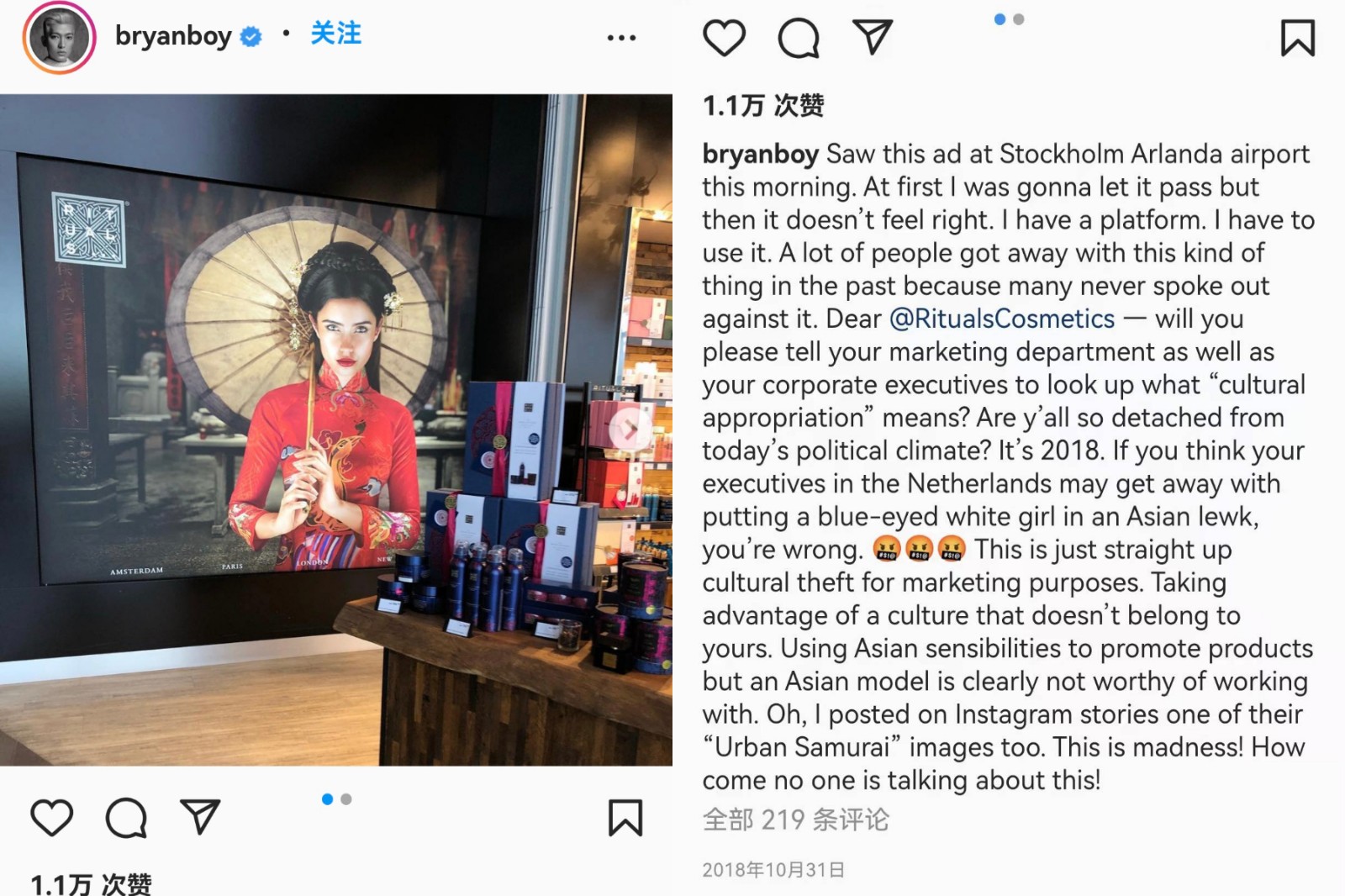
Task: Like the post using top heart icon
Action: pyautogui.click(x=724, y=38)
